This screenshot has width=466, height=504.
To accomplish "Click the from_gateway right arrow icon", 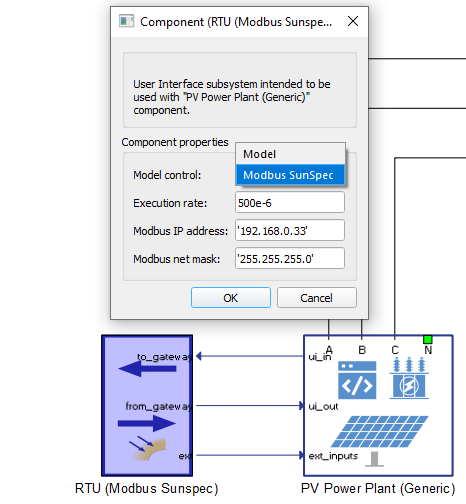I will pos(147,424).
